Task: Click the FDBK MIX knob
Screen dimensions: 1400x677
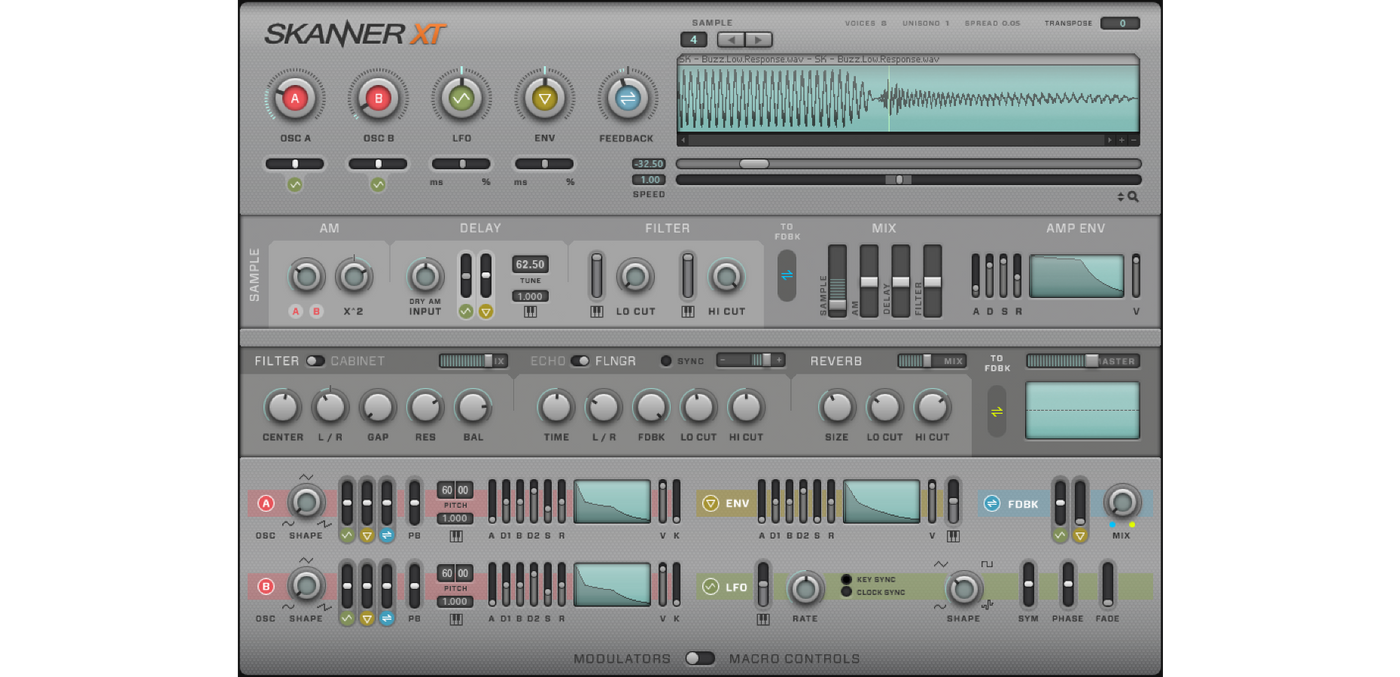Action: pyautogui.click(x=1122, y=502)
